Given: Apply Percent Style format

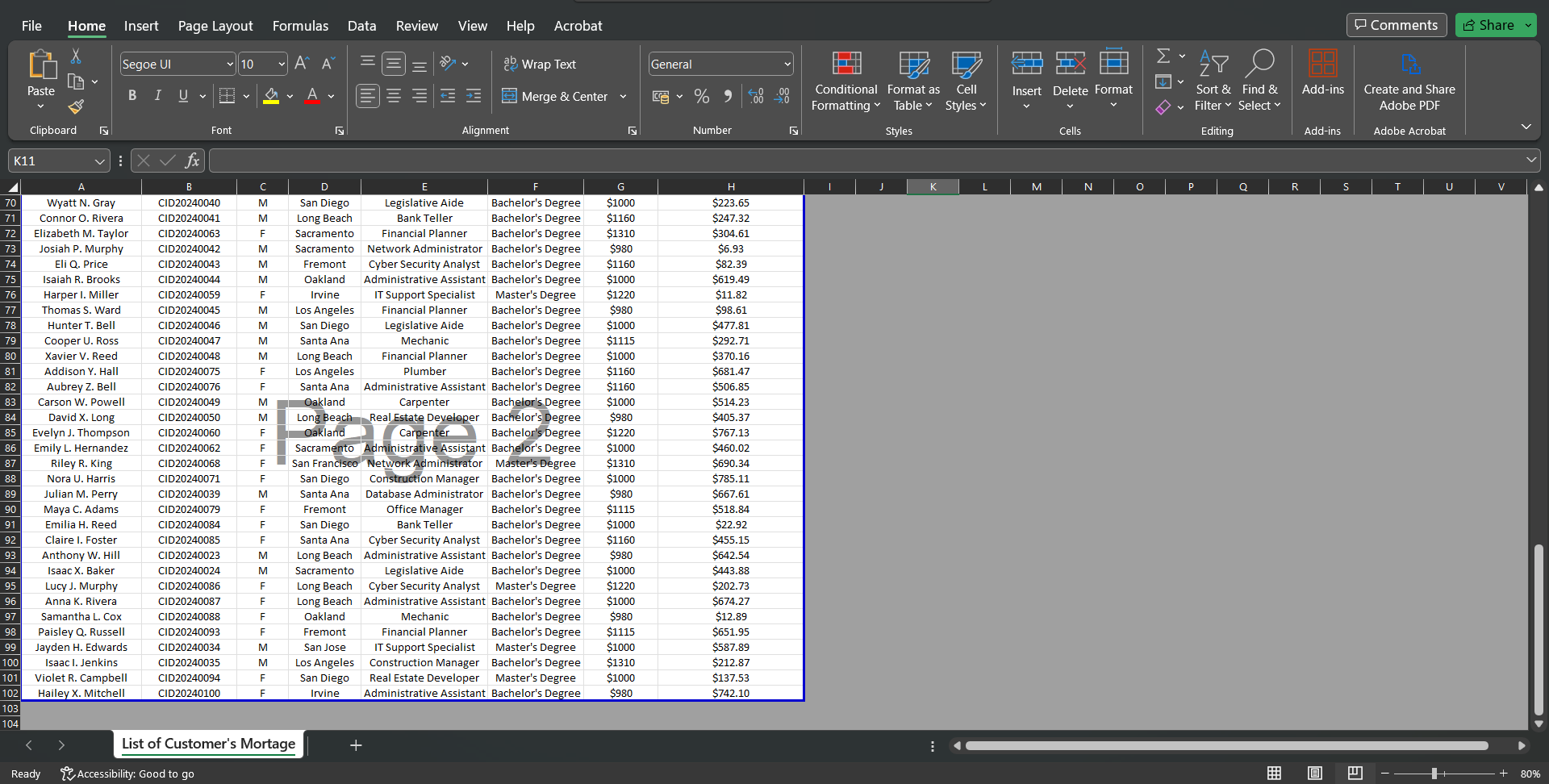Looking at the screenshot, I should pyautogui.click(x=702, y=97).
